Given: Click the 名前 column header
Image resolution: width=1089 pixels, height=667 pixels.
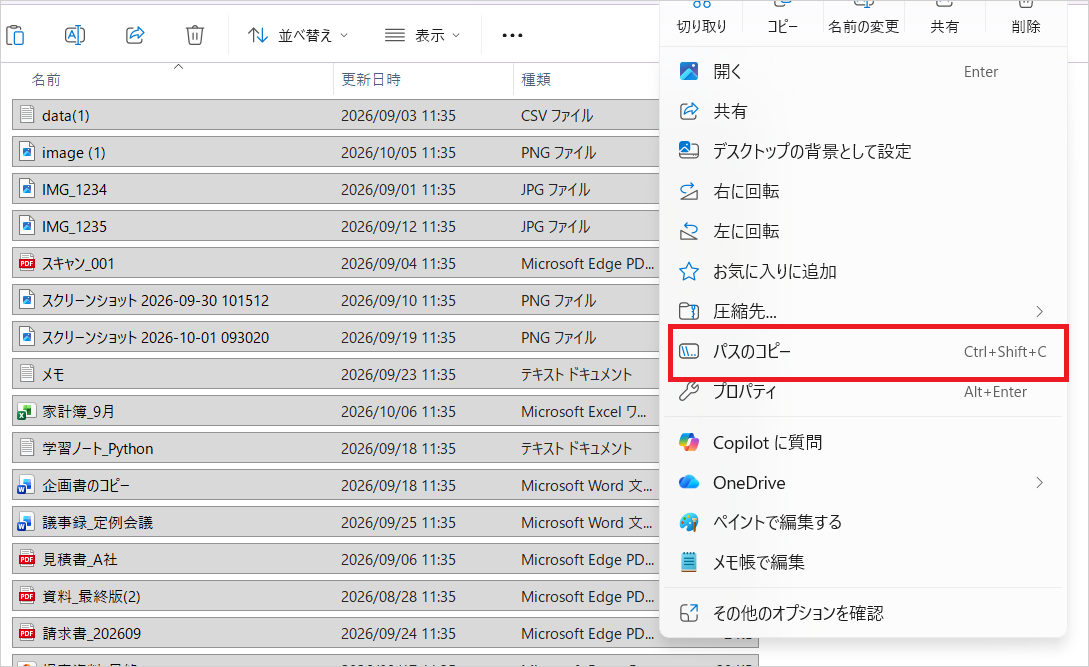Looking at the screenshot, I should pos(46,80).
